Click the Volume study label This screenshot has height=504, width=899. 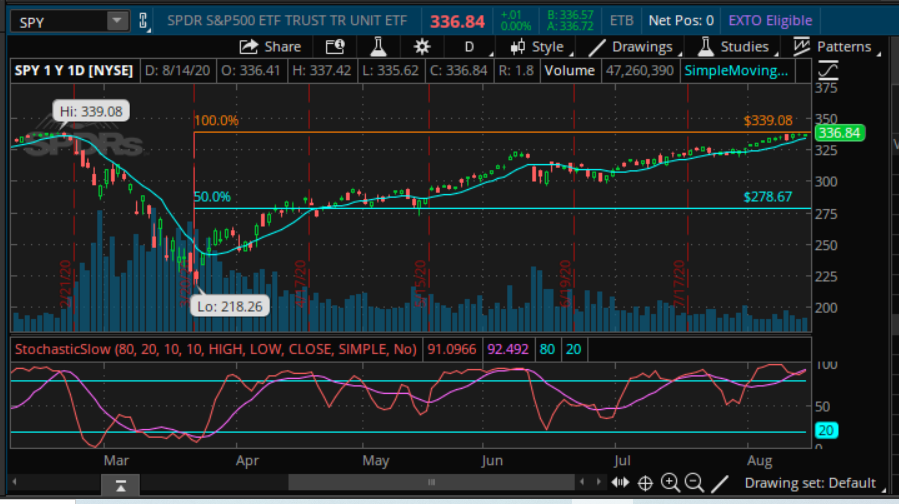tap(569, 71)
